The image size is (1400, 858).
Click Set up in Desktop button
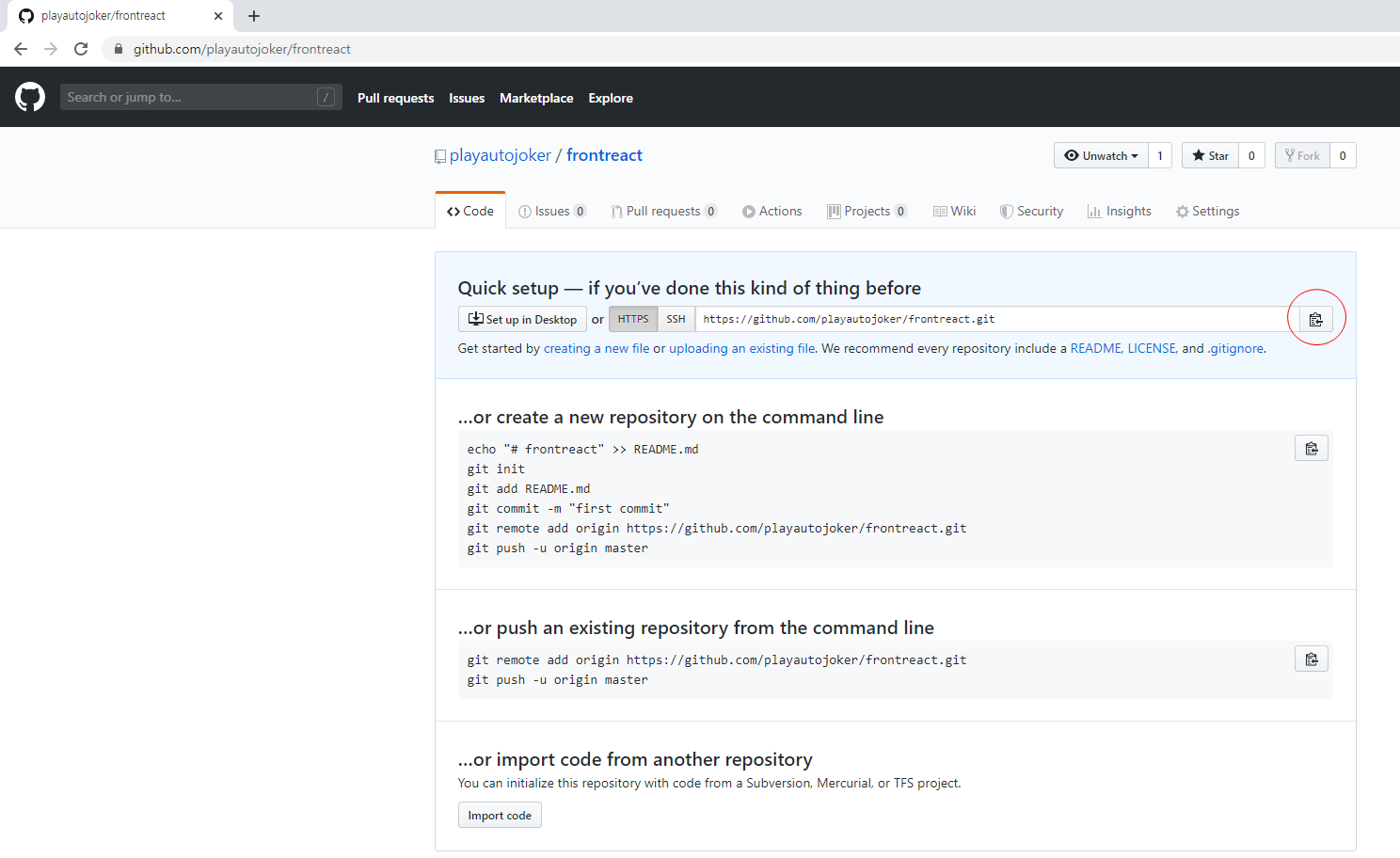coord(522,319)
